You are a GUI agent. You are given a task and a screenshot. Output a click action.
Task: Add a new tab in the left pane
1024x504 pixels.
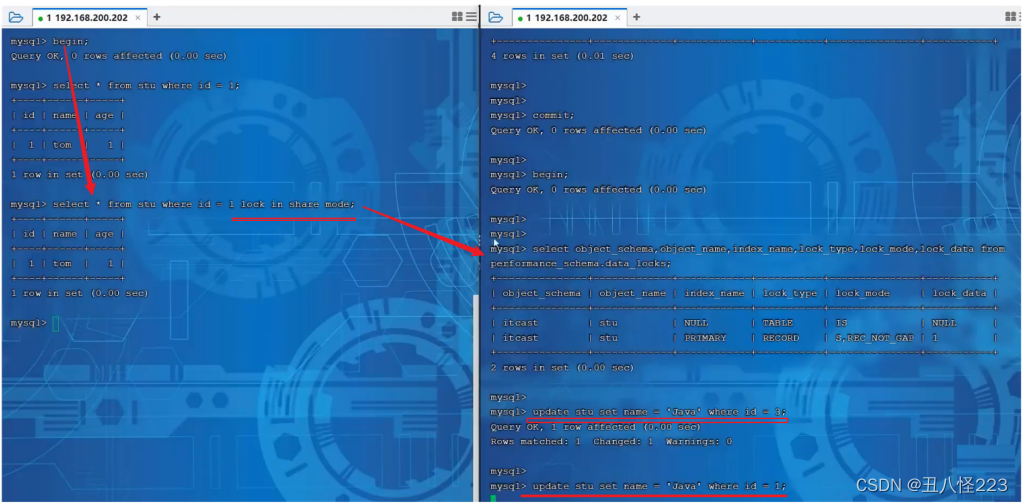coord(157,17)
